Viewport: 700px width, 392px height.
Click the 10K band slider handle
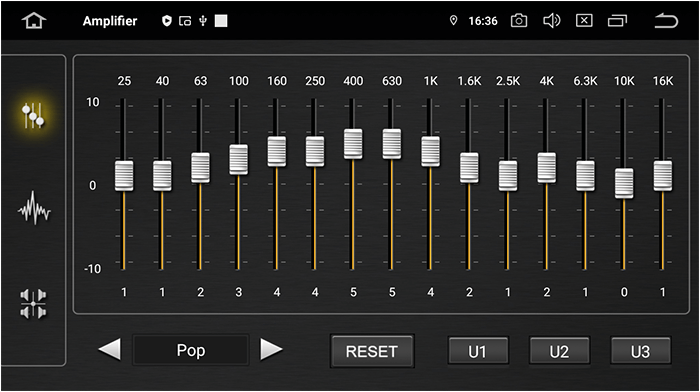click(x=624, y=183)
